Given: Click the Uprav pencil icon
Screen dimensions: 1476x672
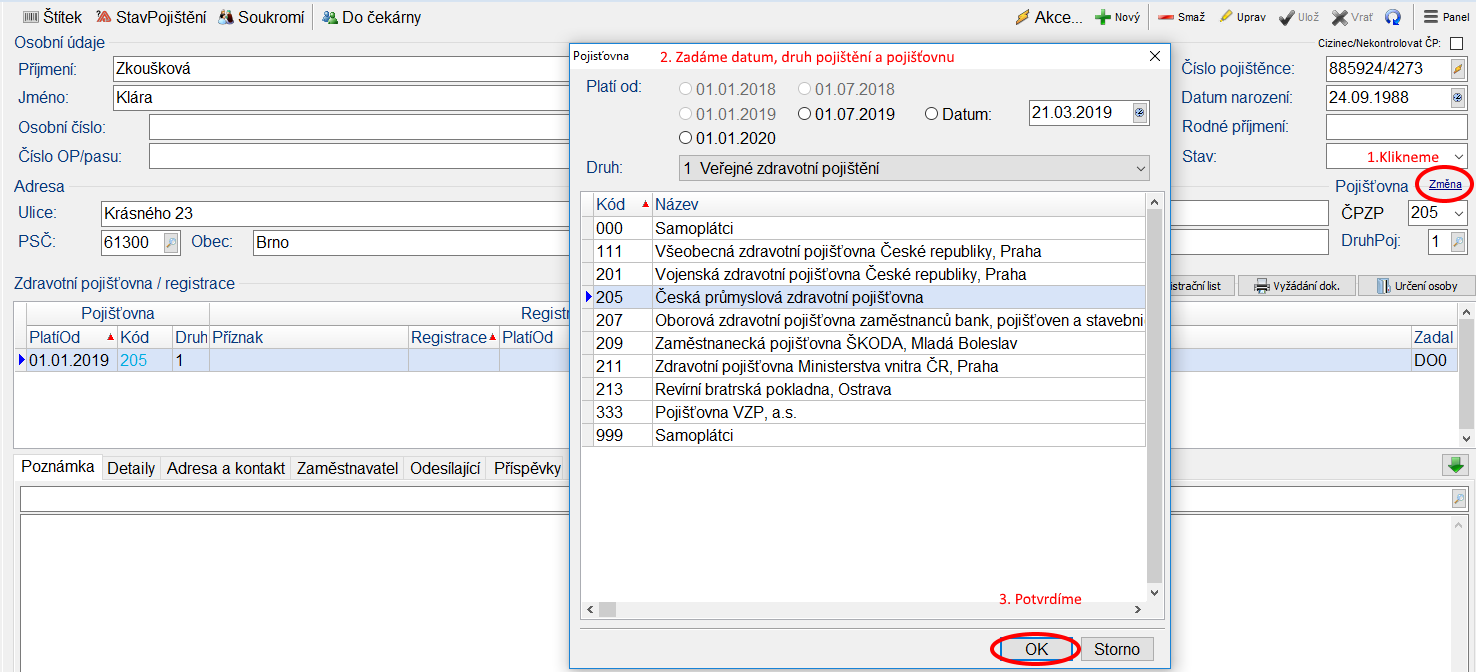Looking at the screenshot, I should click(1226, 17).
